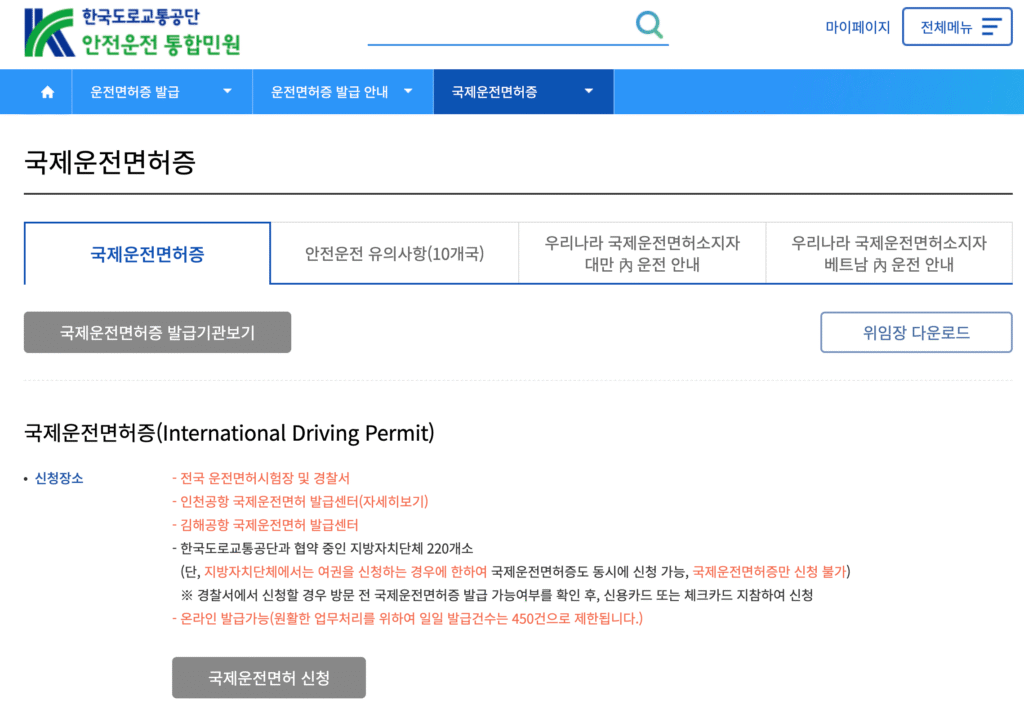Click the 국제운전면허 신청 button
Screen dimensions: 1024x706
[269, 677]
